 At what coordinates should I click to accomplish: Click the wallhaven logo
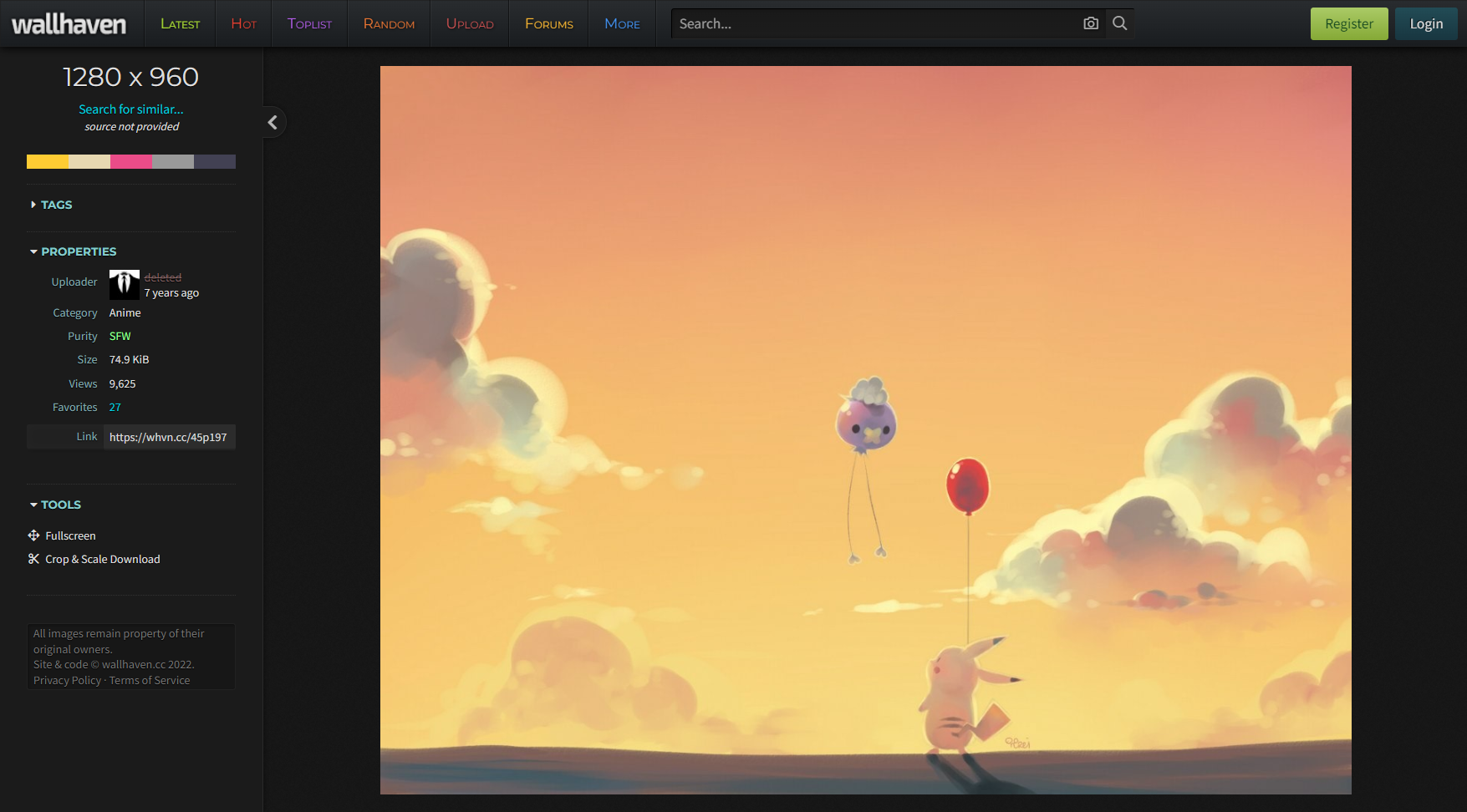click(x=69, y=24)
